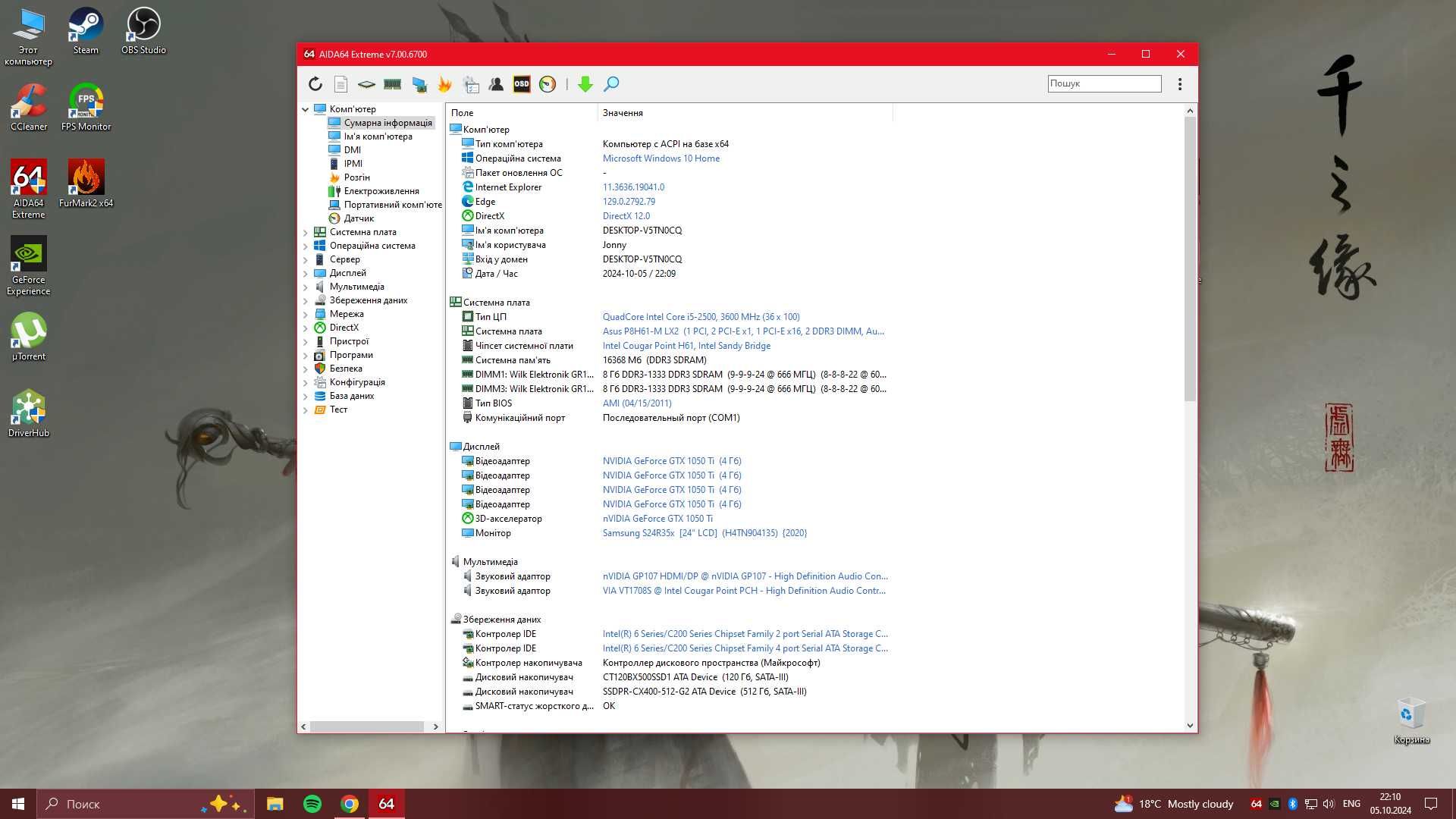Open the Microsoft Windows 10 Home link
This screenshot has width=1456, height=819.
point(661,158)
